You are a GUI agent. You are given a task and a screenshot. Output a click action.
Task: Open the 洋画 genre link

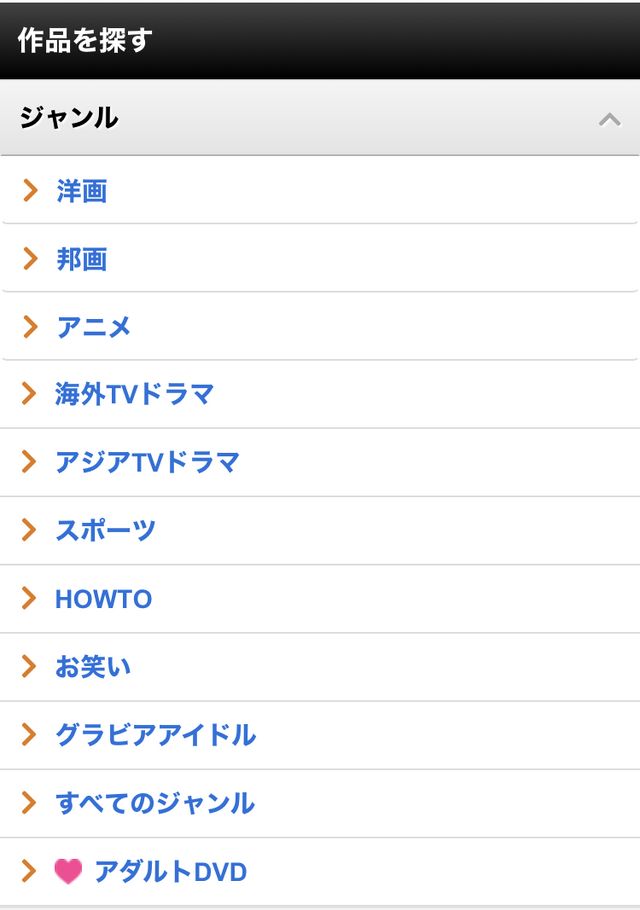pos(82,191)
